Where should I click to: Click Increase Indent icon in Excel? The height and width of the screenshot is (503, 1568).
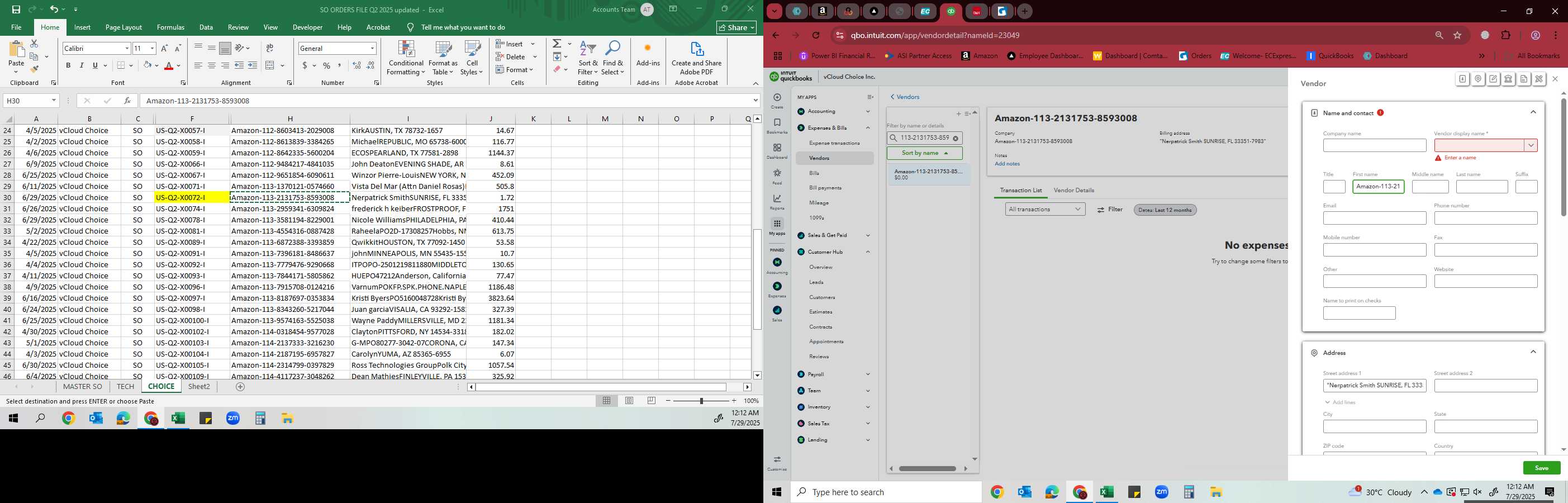[x=253, y=66]
